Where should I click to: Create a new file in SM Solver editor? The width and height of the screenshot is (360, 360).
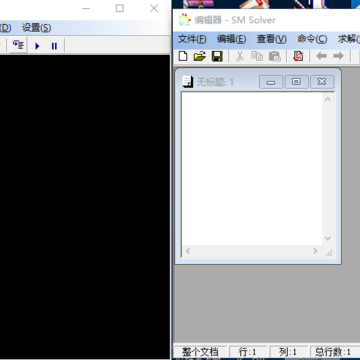[183, 56]
